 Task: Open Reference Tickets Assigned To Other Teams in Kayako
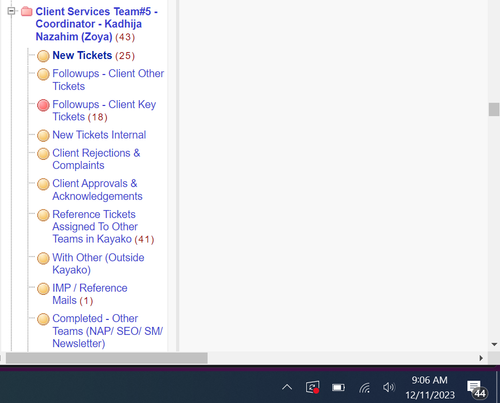coord(103,227)
